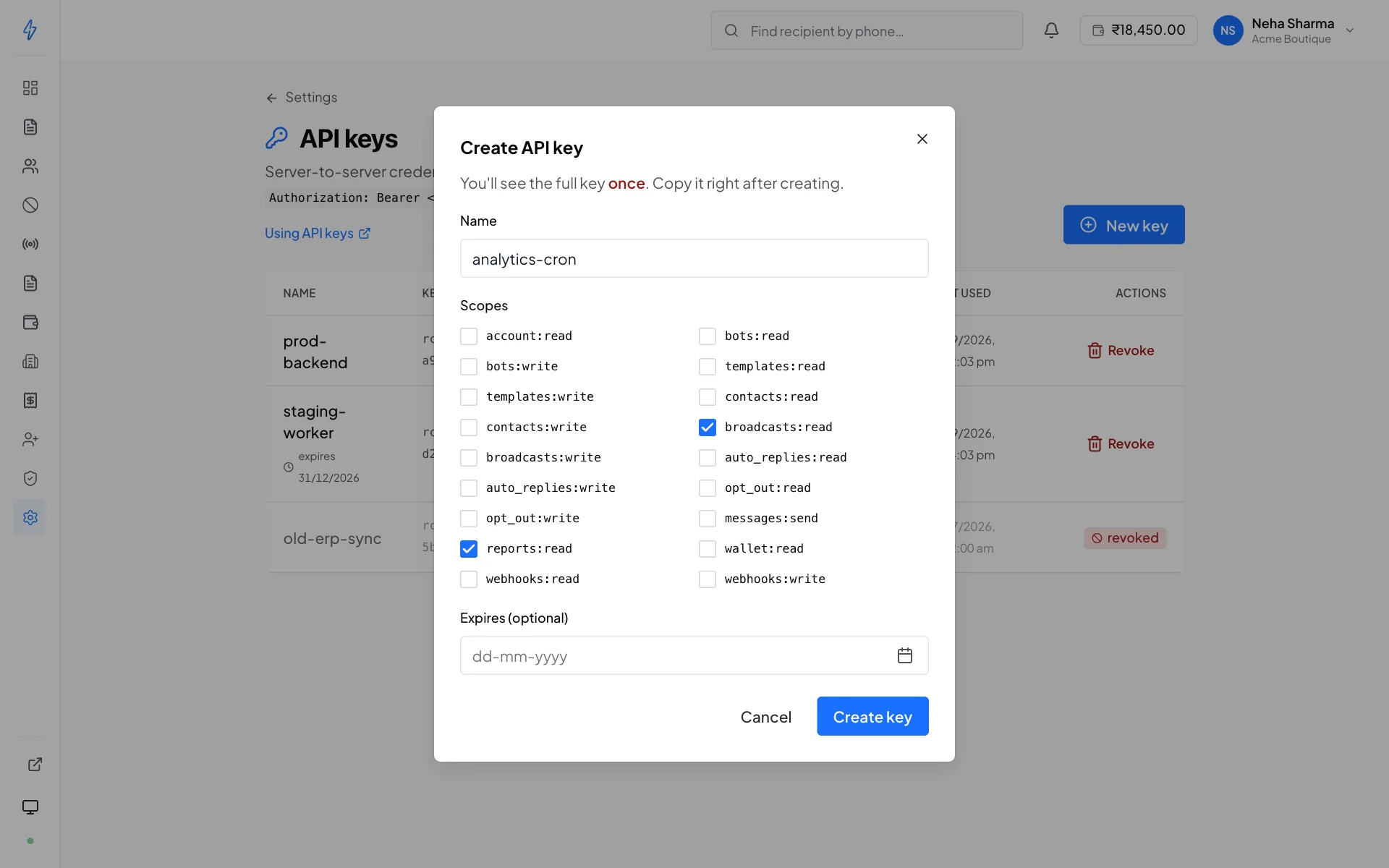The image size is (1389, 868).
Task: Check the account:read scope
Action: [469, 336]
